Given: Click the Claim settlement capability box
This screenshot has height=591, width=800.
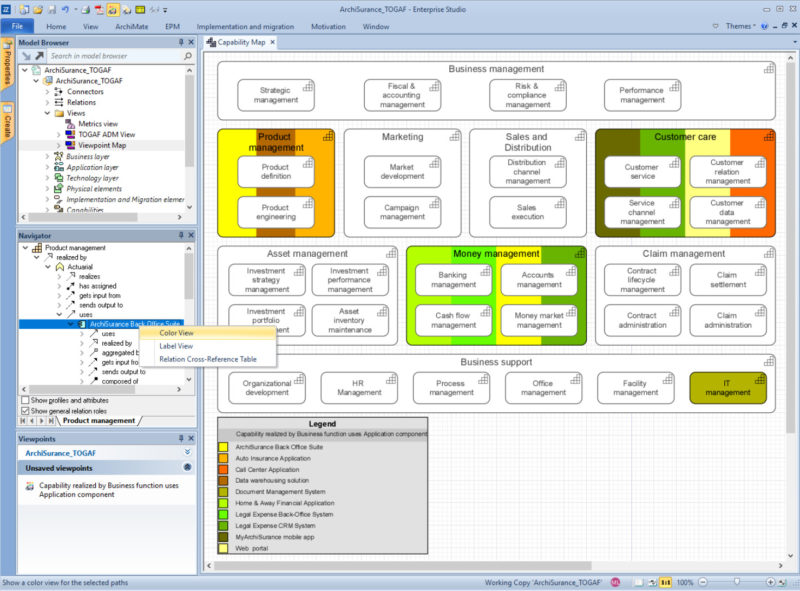Looking at the screenshot, I should tap(728, 280).
